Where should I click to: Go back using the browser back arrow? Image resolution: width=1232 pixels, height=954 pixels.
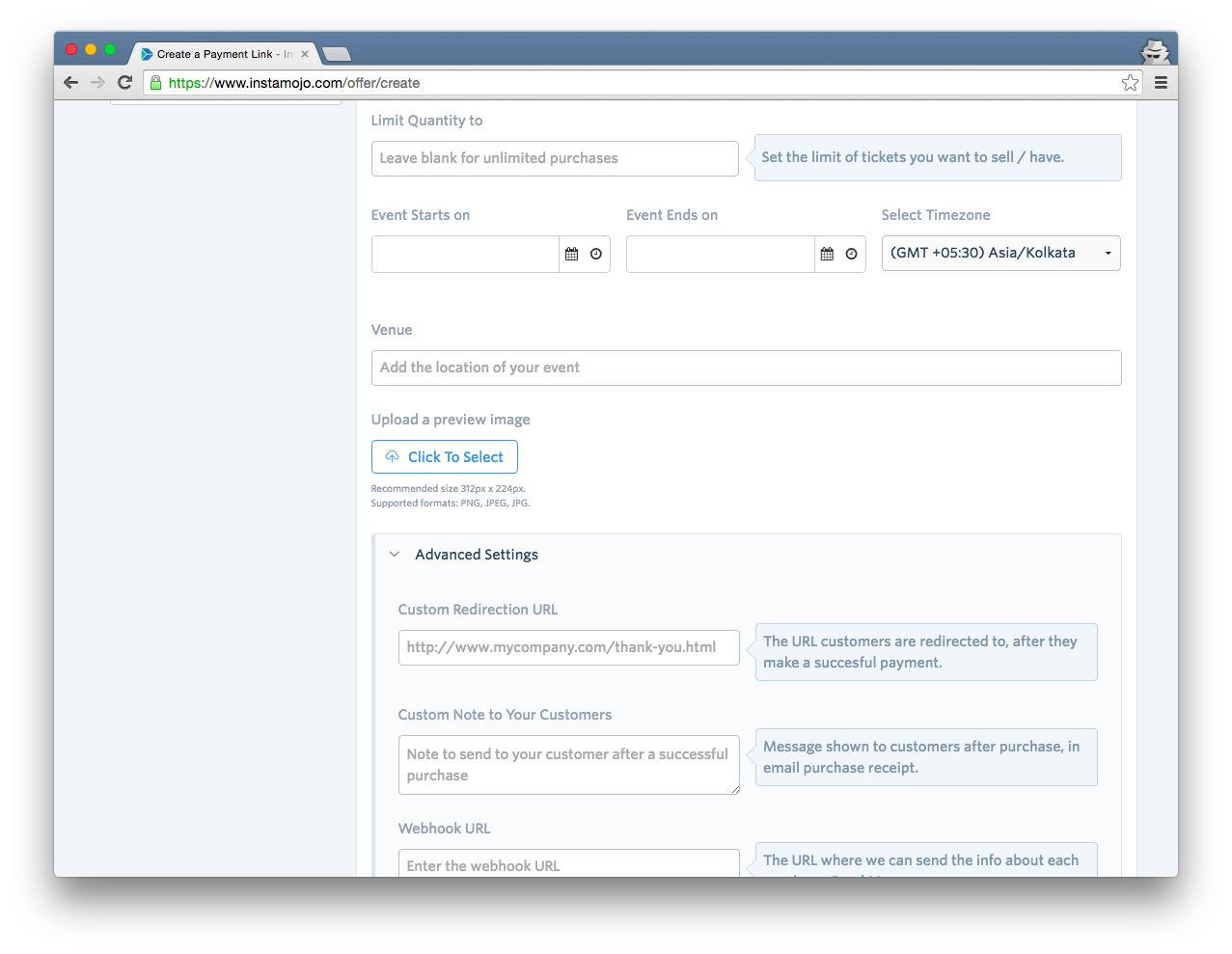click(70, 83)
